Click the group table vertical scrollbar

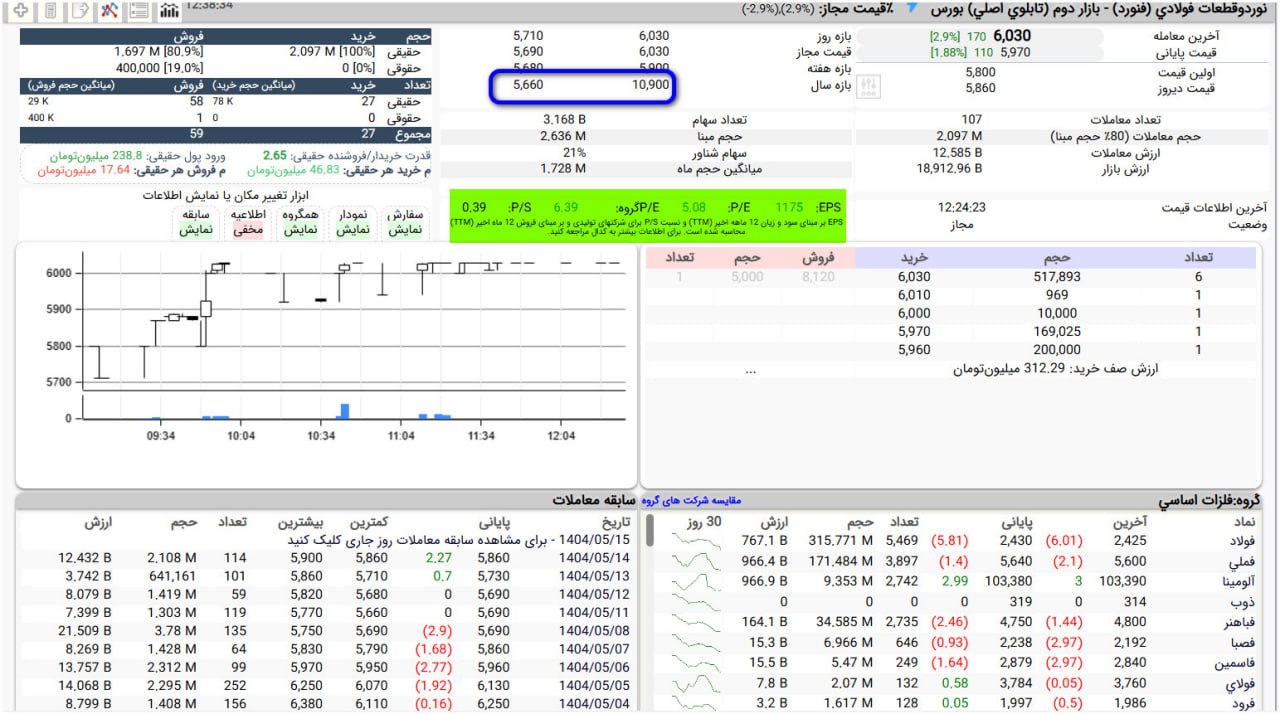649,530
